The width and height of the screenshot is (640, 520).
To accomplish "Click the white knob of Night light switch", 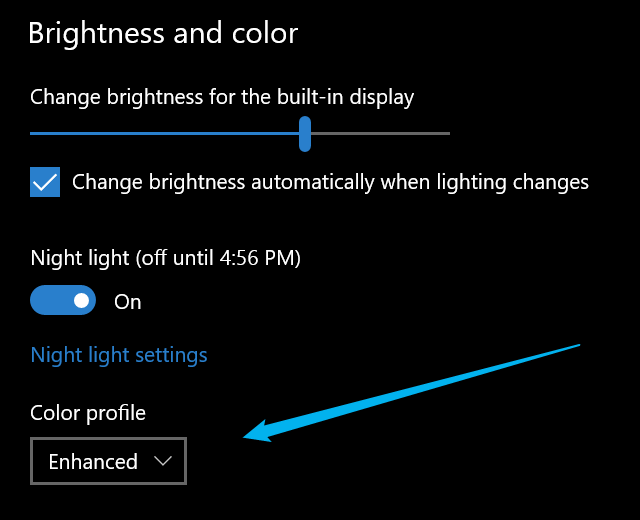I will (x=80, y=301).
